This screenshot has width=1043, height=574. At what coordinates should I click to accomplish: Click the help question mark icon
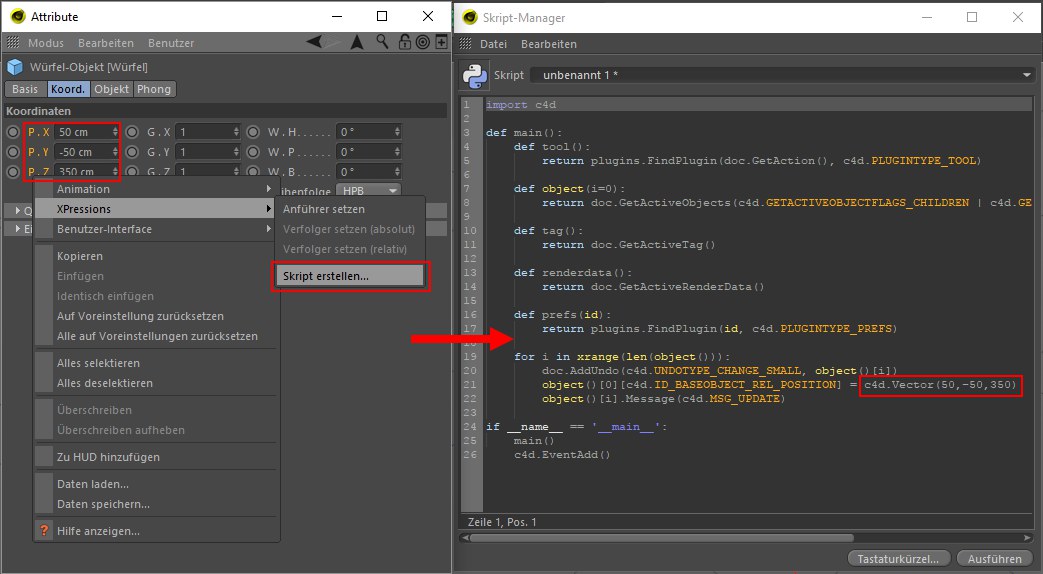pyautogui.click(x=44, y=531)
